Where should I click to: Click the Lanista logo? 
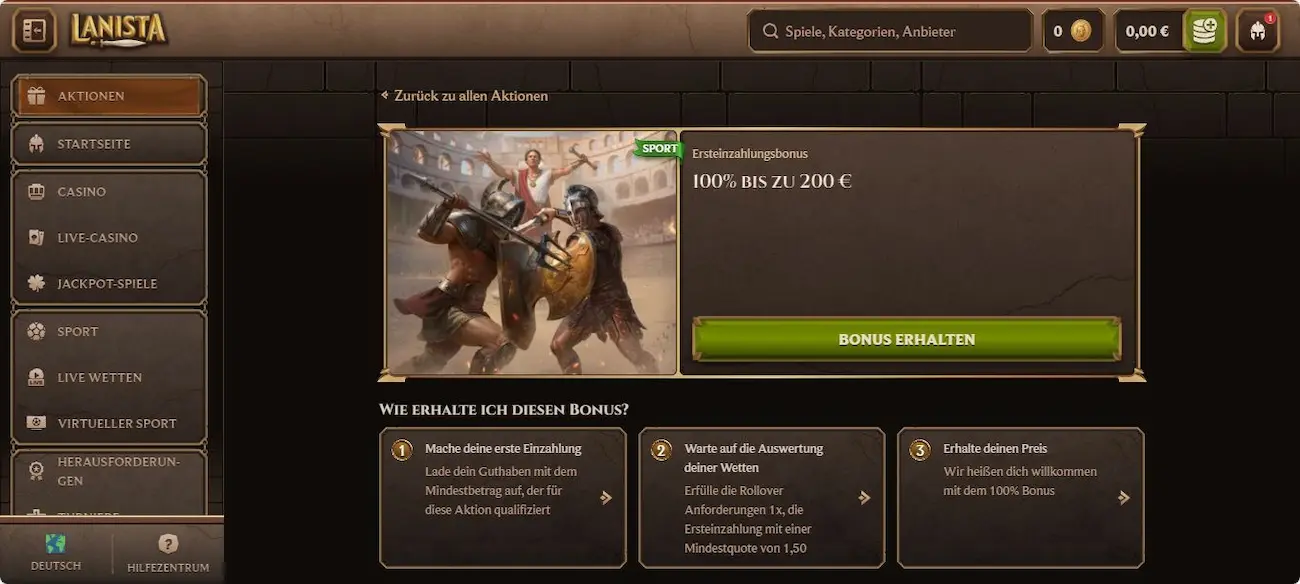point(118,30)
